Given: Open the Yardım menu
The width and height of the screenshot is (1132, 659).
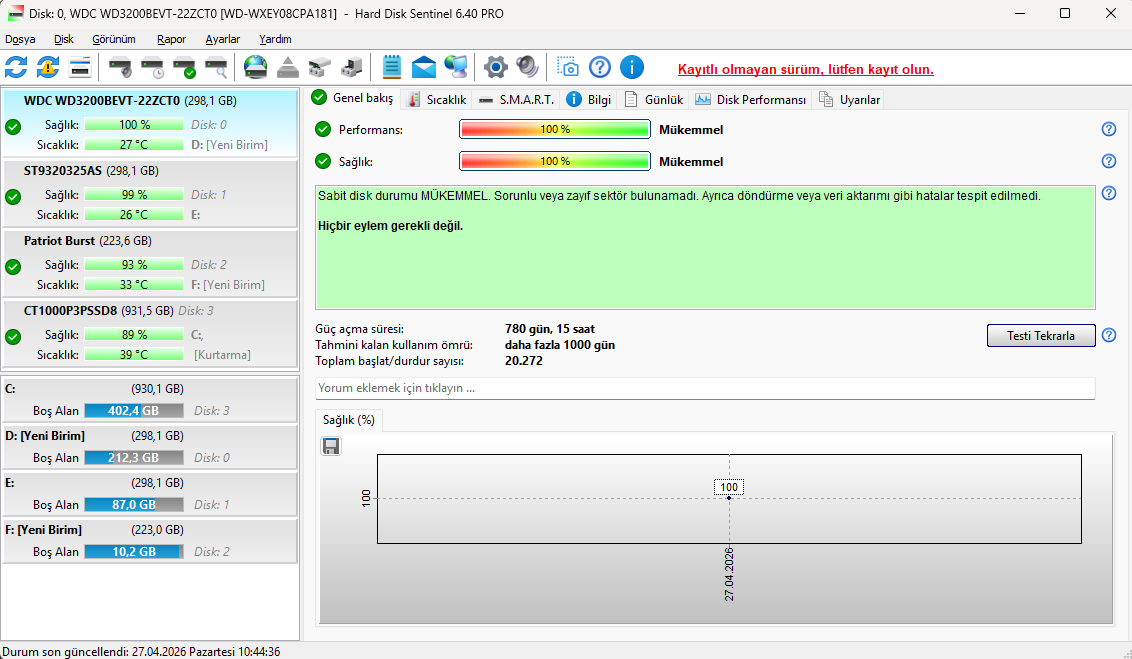Looking at the screenshot, I should pyautogui.click(x=275, y=39).
